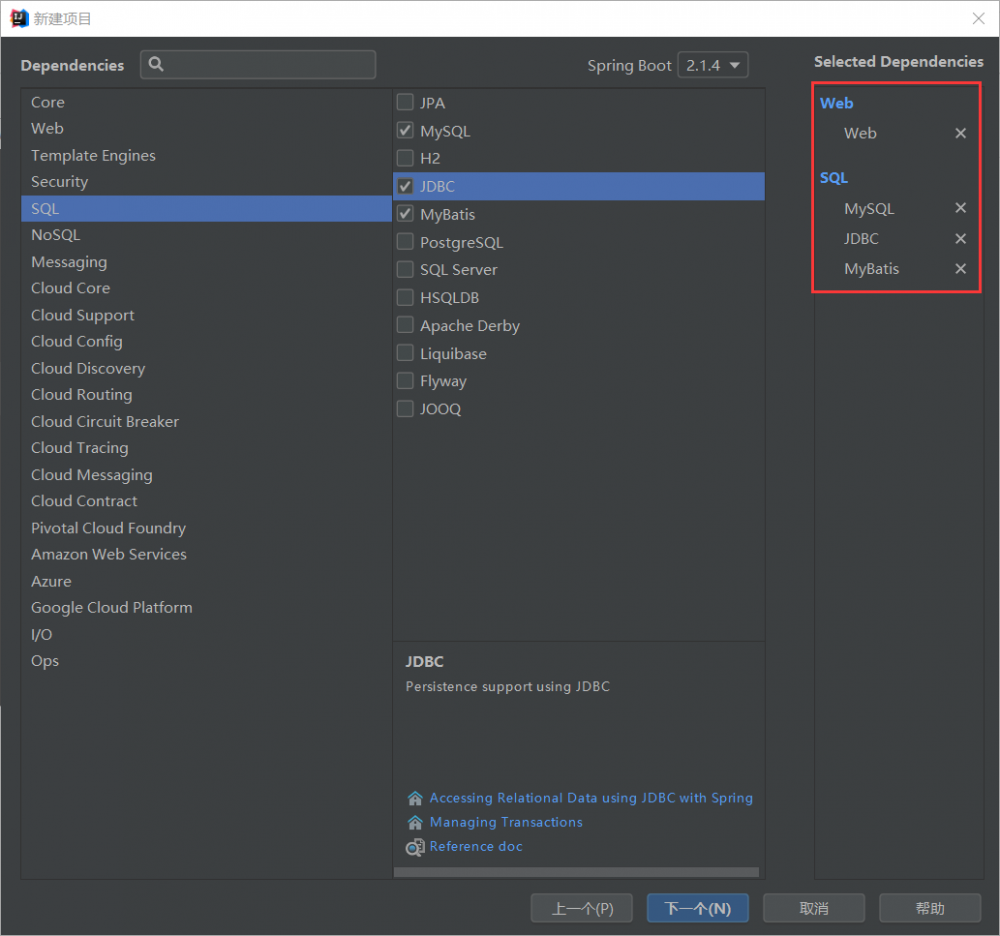Click the search magnifier icon
Viewport: 1000px width, 936px height.
pos(156,65)
